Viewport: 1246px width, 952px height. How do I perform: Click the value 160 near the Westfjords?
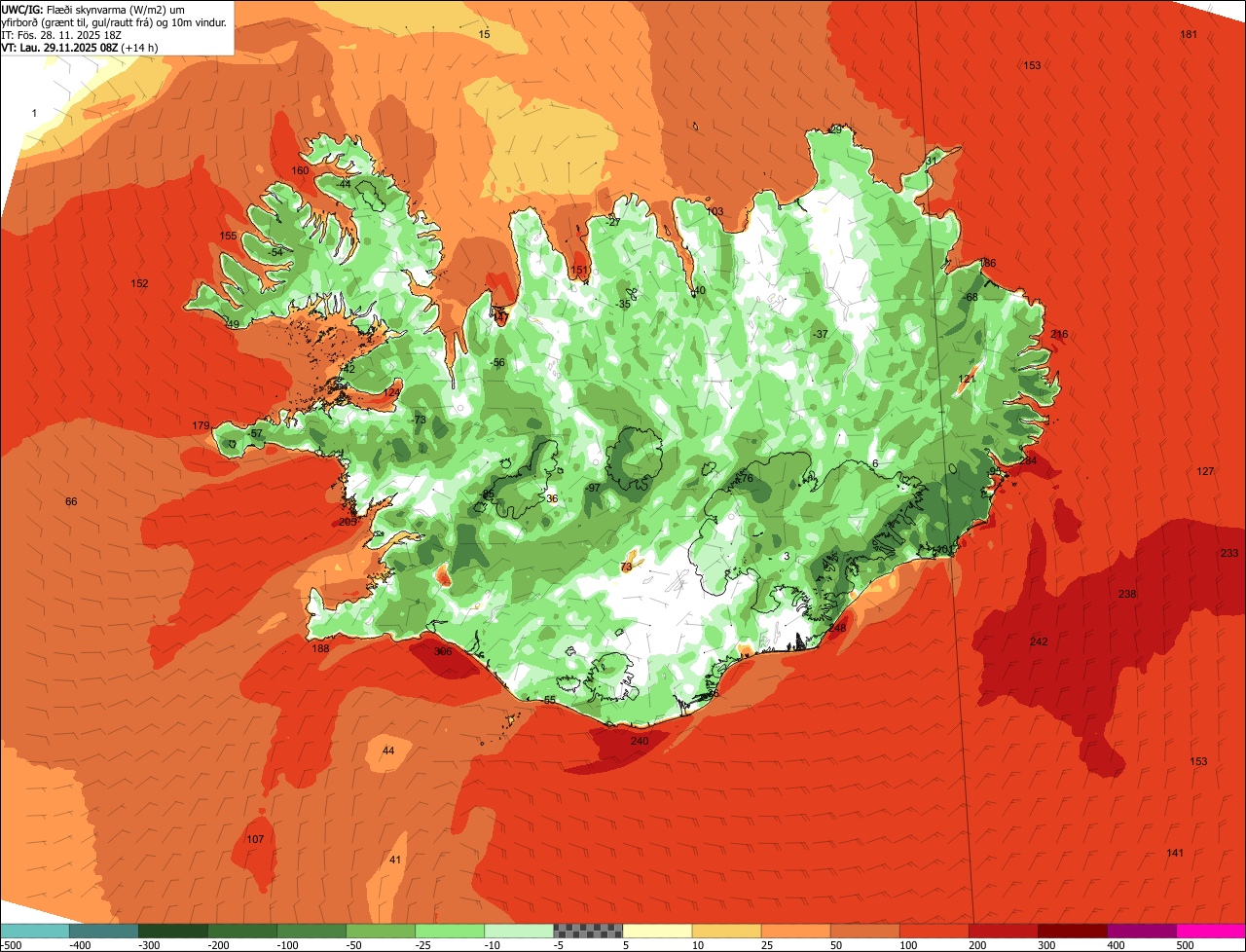(301, 170)
